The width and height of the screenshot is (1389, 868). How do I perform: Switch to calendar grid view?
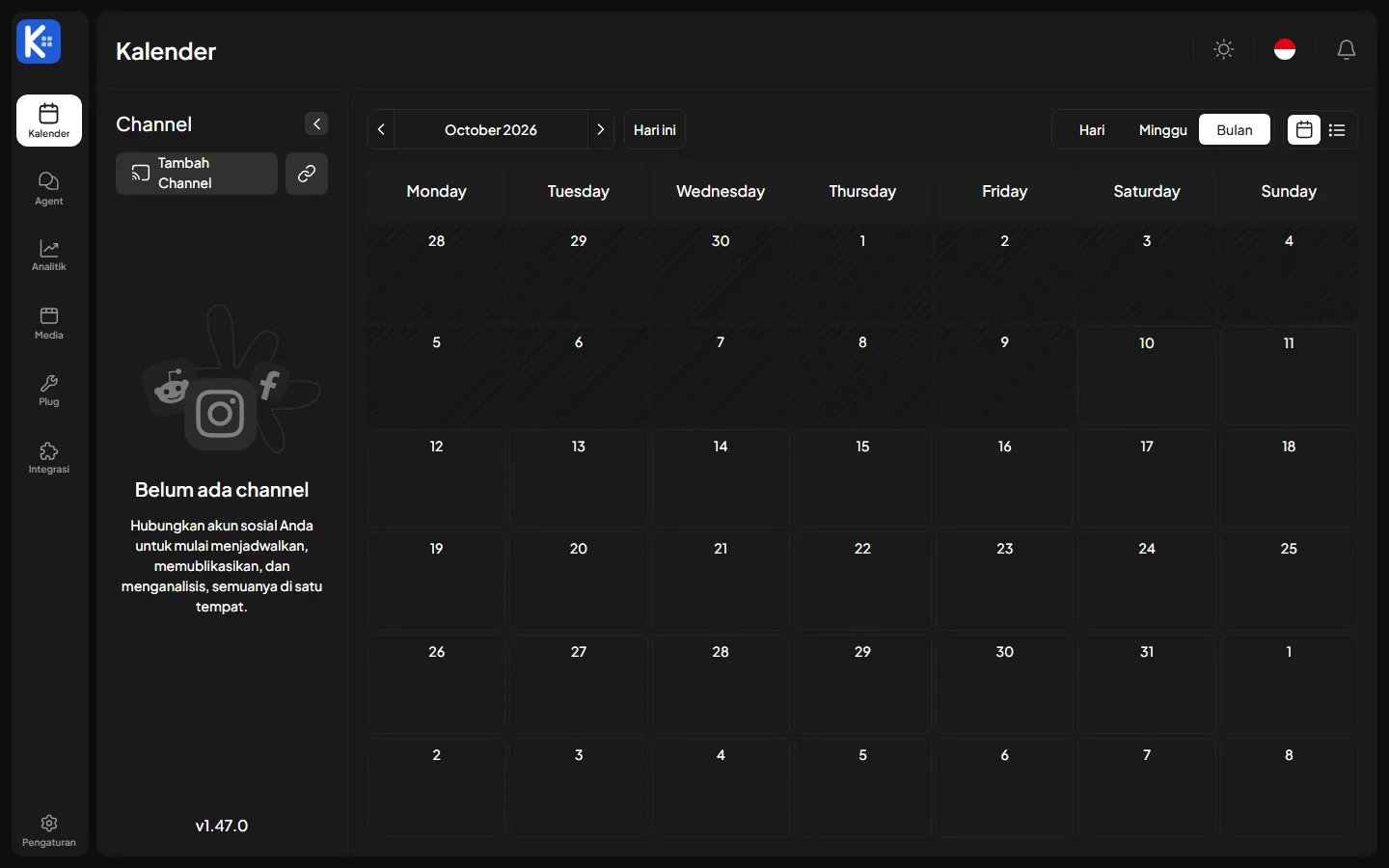(x=1304, y=129)
